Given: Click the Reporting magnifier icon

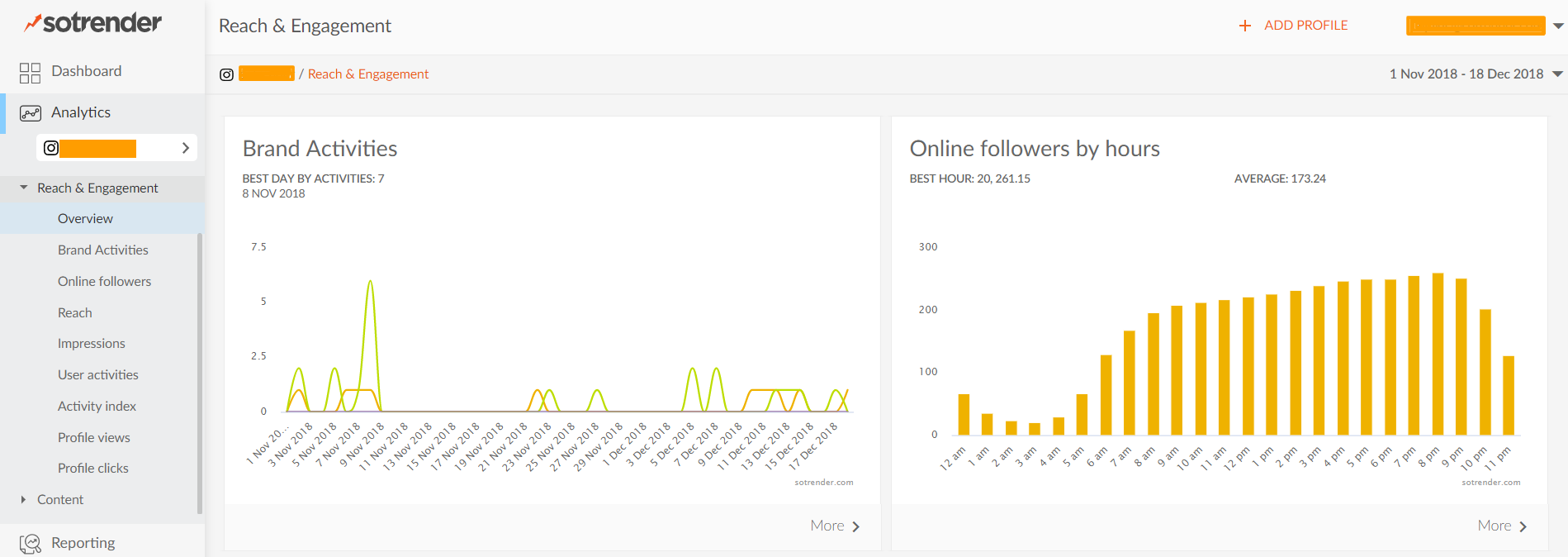Looking at the screenshot, I should (x=30, y=543).
